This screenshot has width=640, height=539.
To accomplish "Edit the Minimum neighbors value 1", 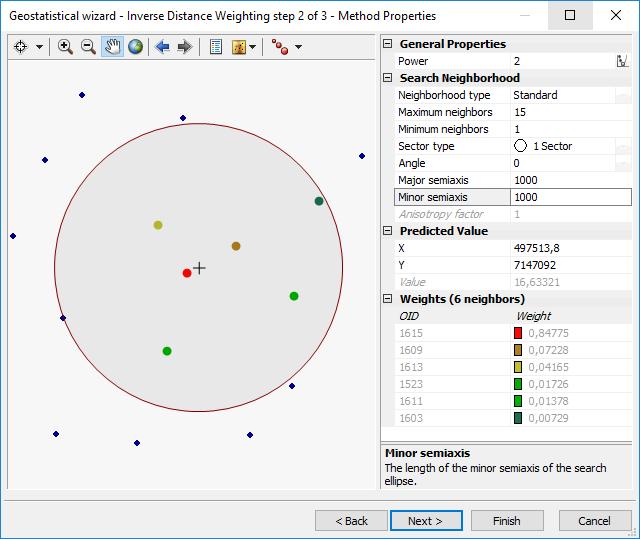I will click(x=571, y=129).
